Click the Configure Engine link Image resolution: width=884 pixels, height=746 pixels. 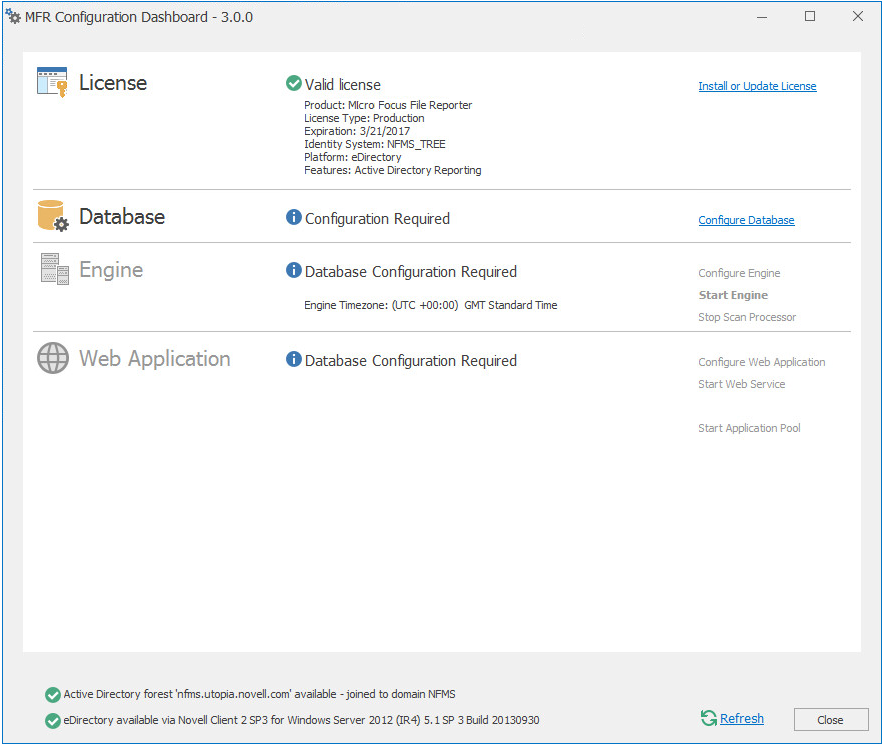point(739,273)
